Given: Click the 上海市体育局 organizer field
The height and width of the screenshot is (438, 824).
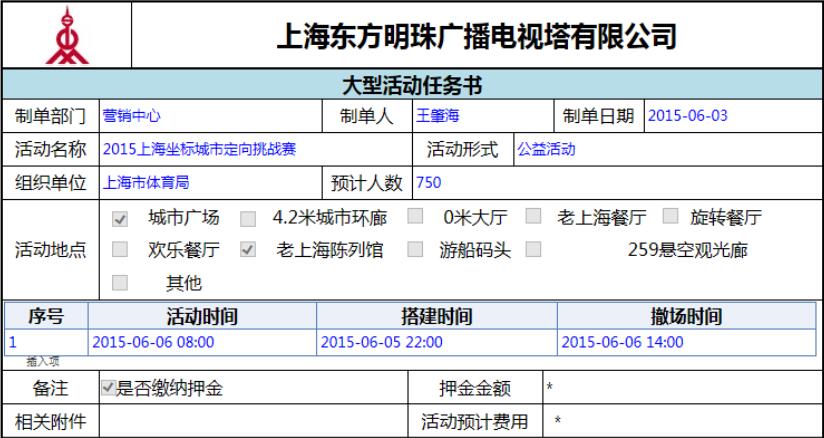Looking at the screenshot, I should pyautogui.click(x=211, y=183).
